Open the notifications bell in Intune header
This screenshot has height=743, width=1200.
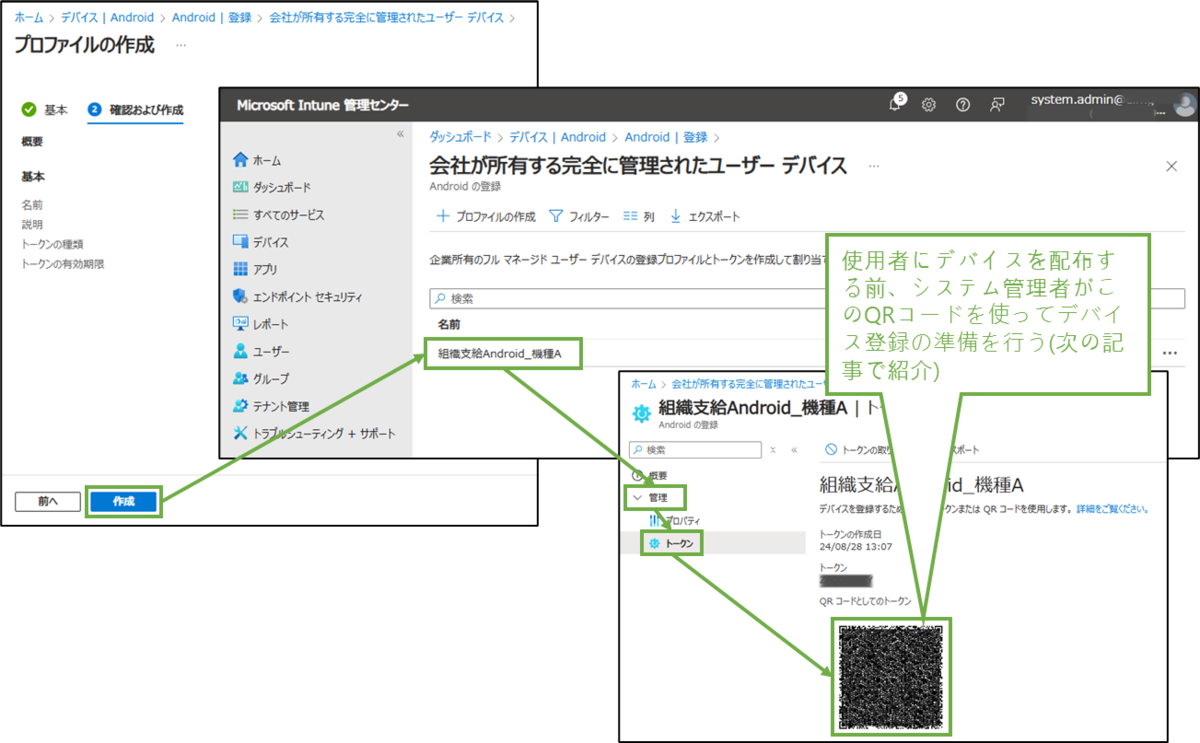pos(896,104)
